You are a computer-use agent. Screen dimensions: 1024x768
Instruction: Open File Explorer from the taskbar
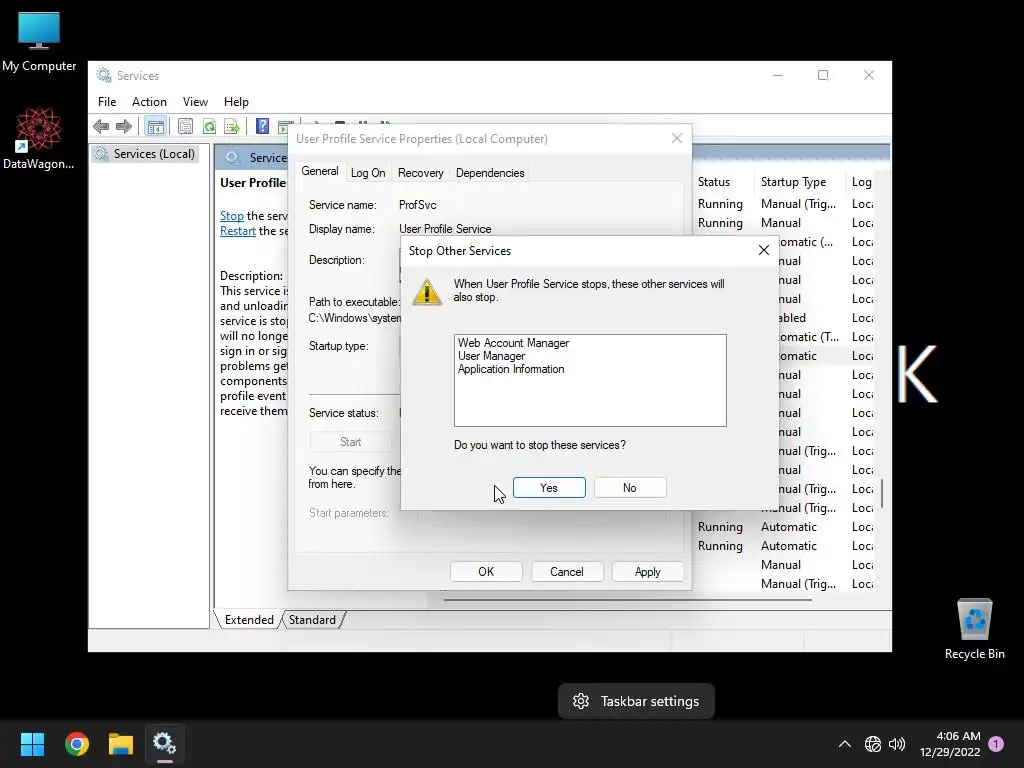pyautogui.click(x=121, y=744)
